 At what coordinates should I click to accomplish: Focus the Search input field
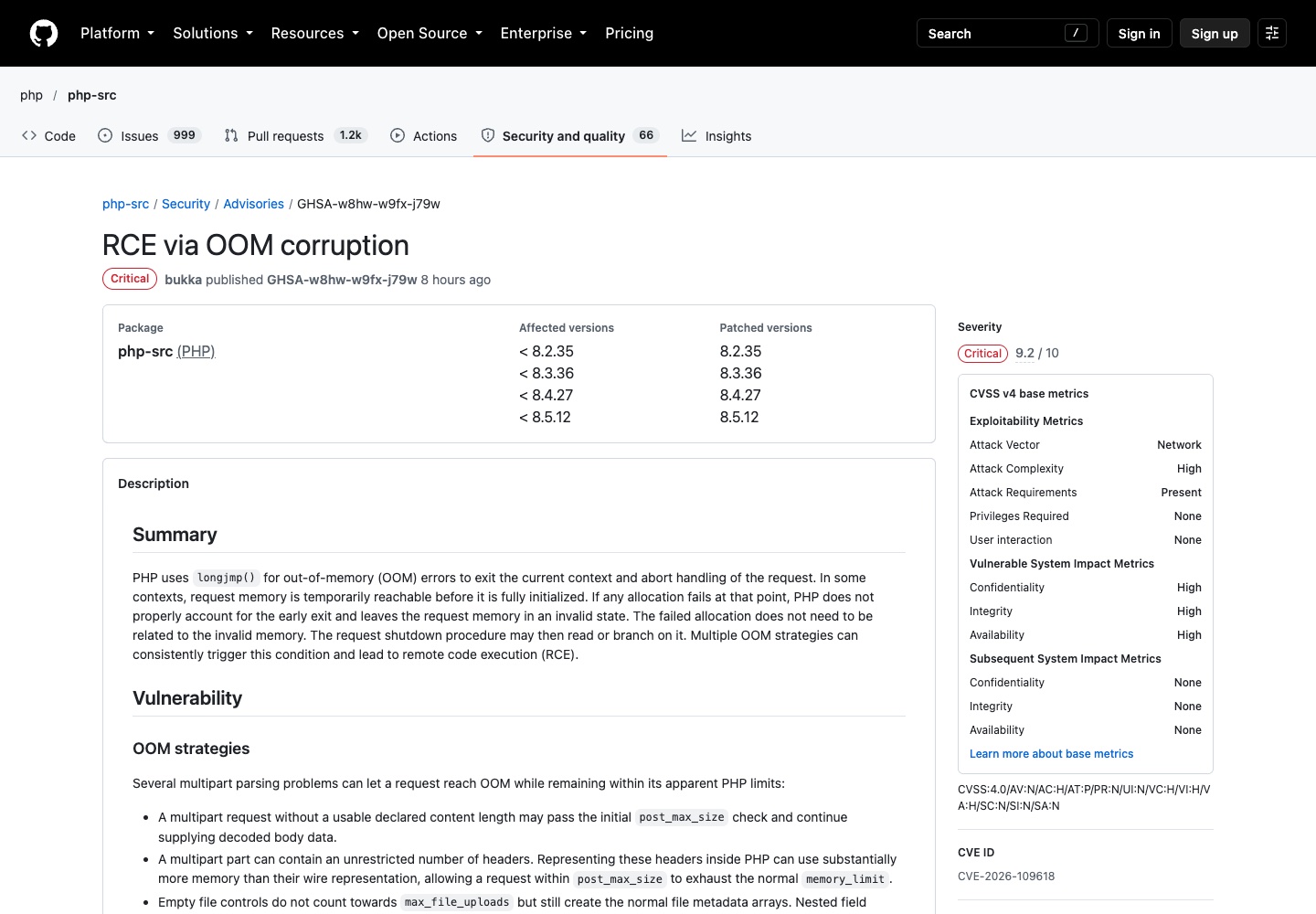click(x=1008, y=33)
